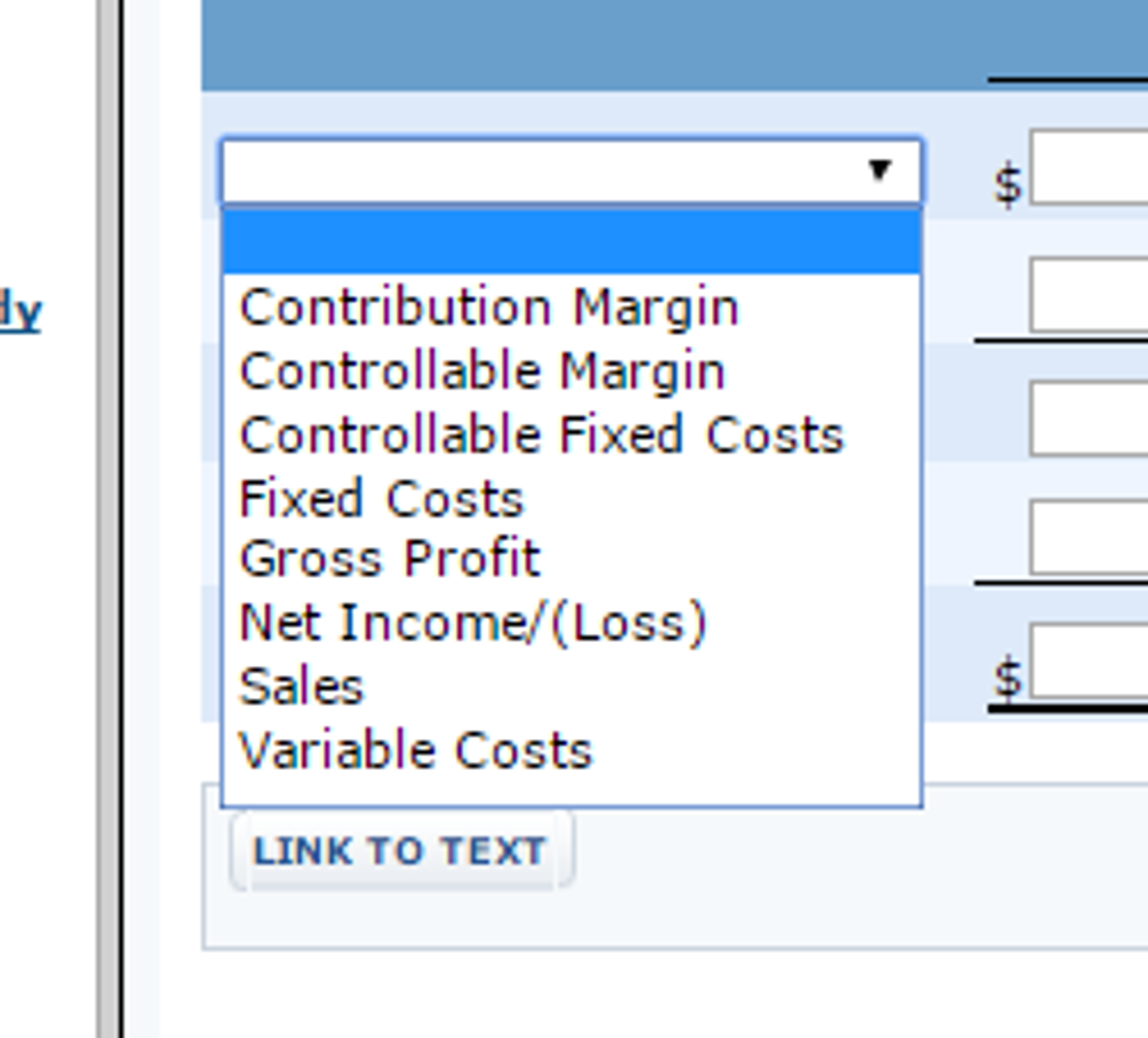Choose Net Income/(Loss) option
The image size is (1148, 1038).
click(x=472, y=623)
